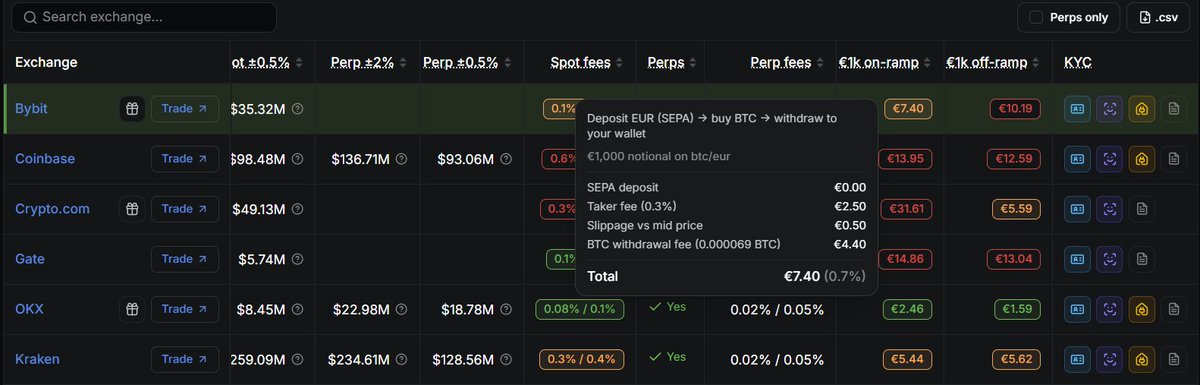Open the Coinbase exchange link
Screen dimensions: 1200x385
pyautogui.click(x=45, y=159)
